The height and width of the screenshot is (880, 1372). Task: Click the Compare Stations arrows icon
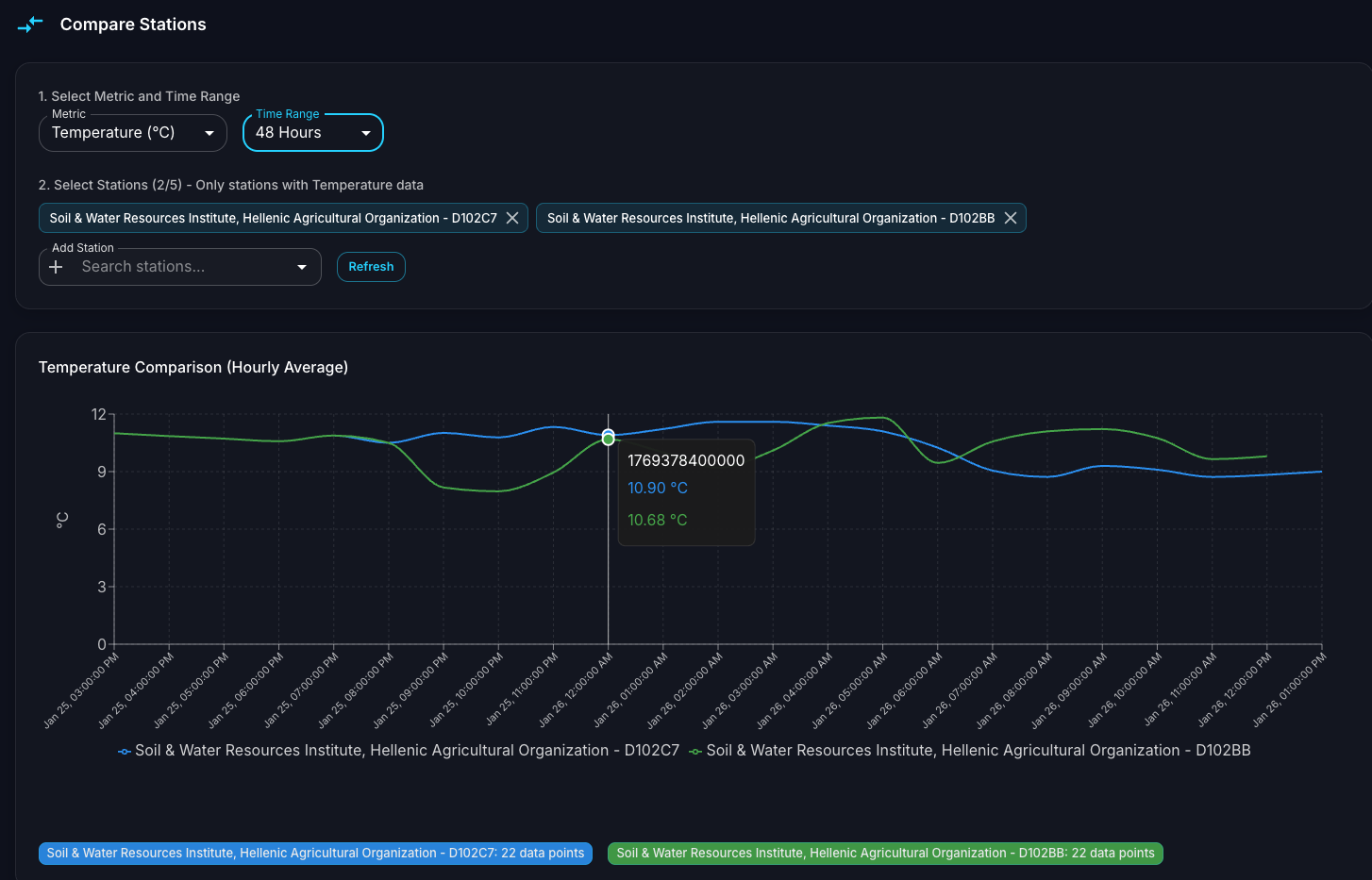point(30,25)
